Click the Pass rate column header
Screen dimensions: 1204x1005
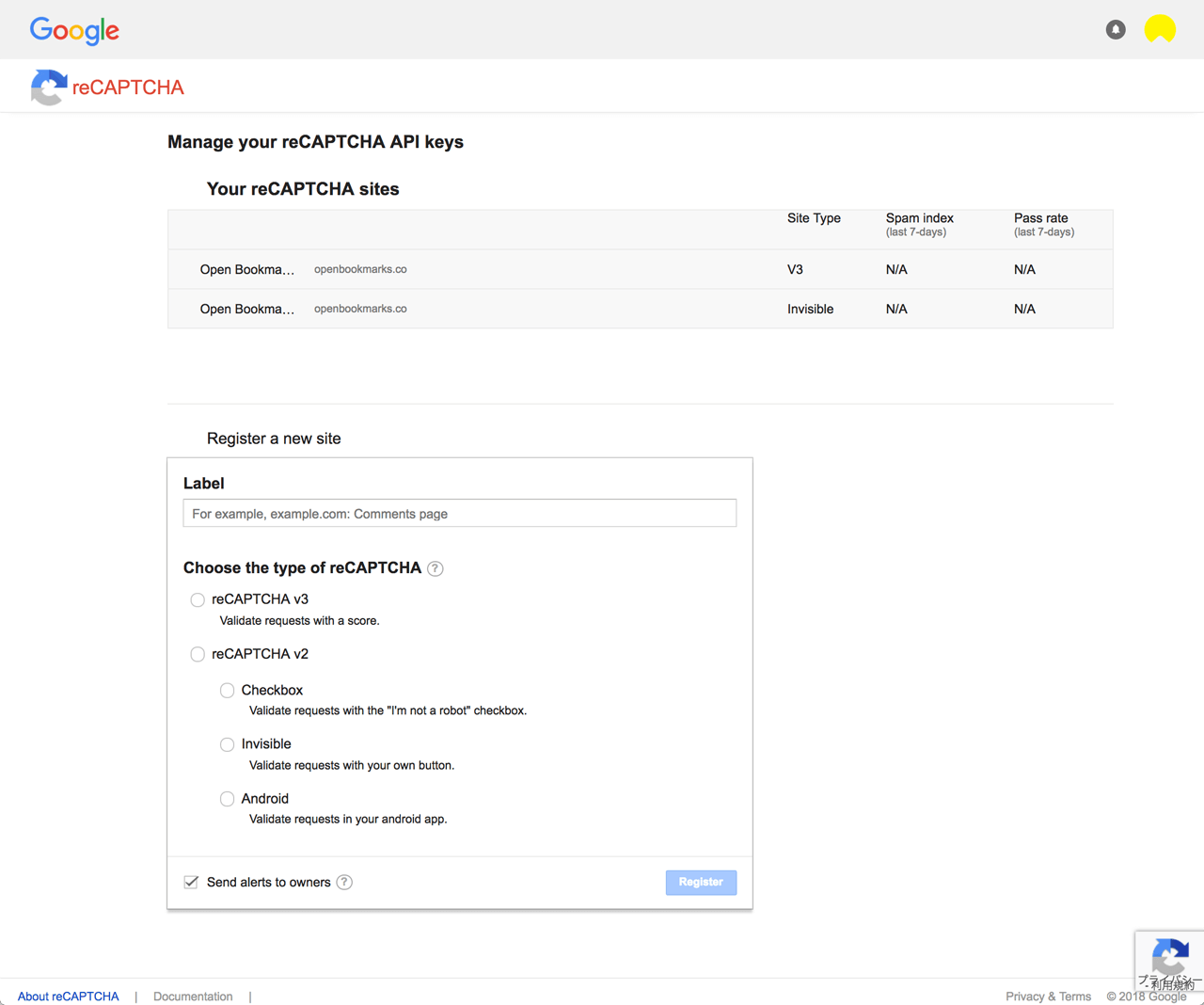tap(1044, 224)
